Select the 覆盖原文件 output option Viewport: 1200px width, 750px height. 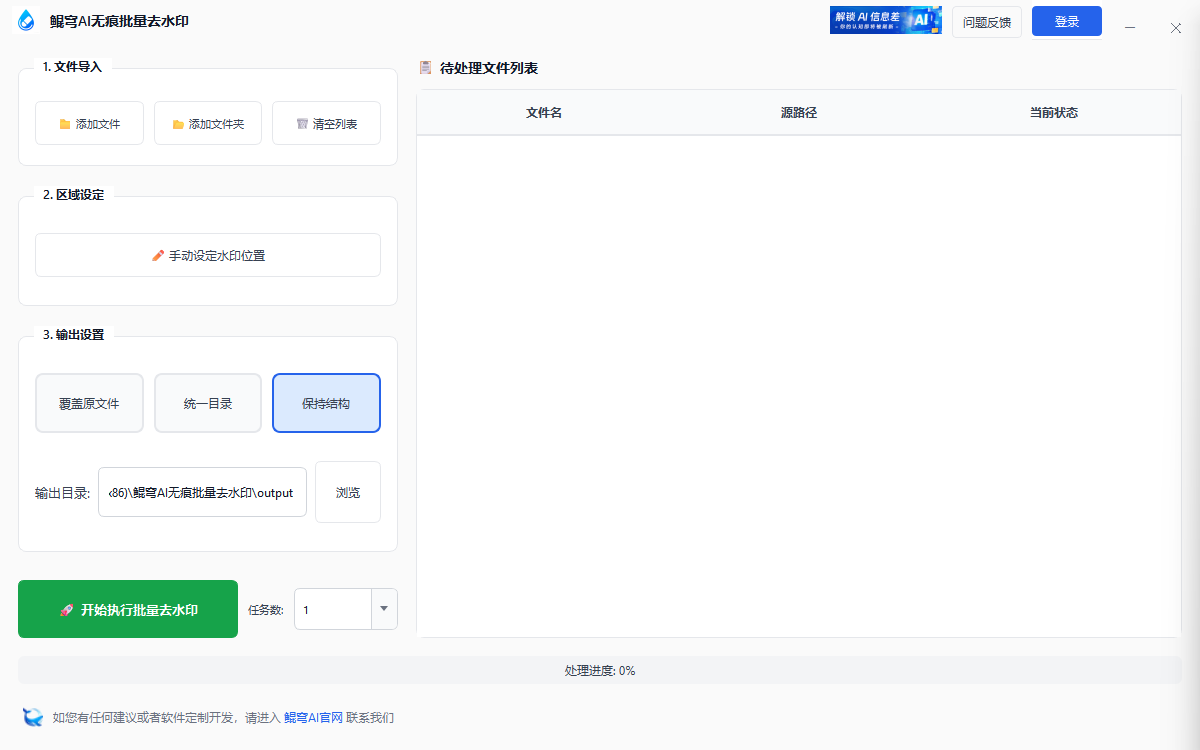pyautogui.click(x=89, y=402)
